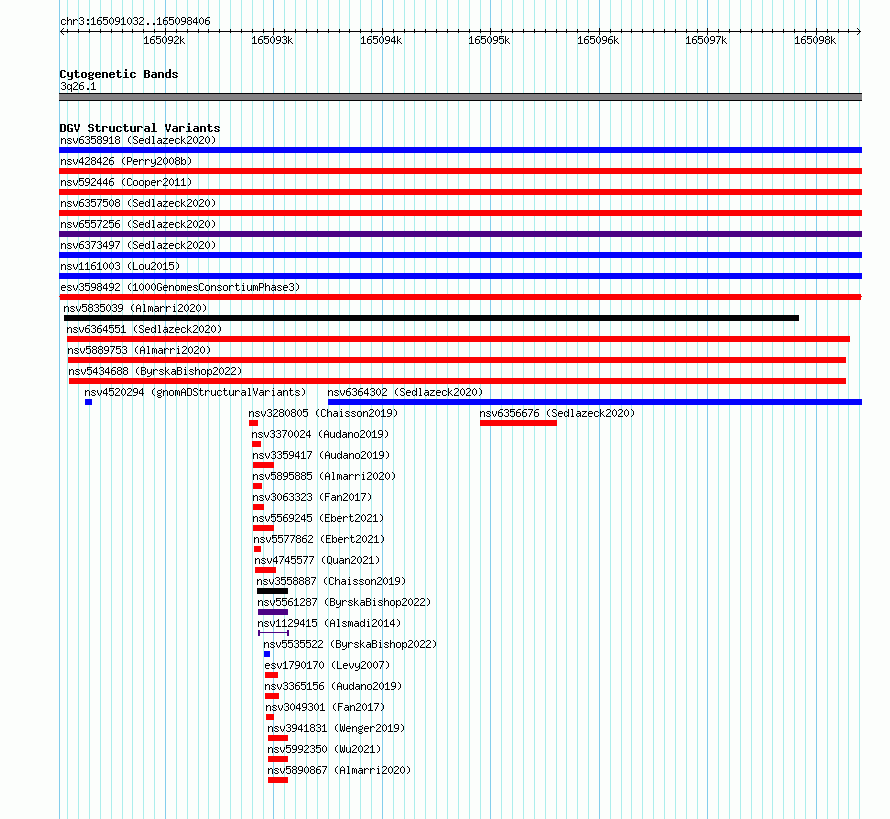The image size is (890, 819).
Task: Click nsv3049301 (Fan2017) label
Action: point(325,707)
